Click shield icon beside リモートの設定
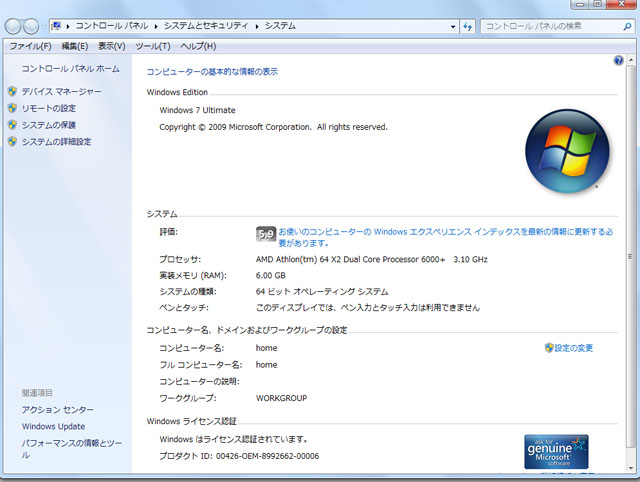640x482 pixels. point(12,108)
